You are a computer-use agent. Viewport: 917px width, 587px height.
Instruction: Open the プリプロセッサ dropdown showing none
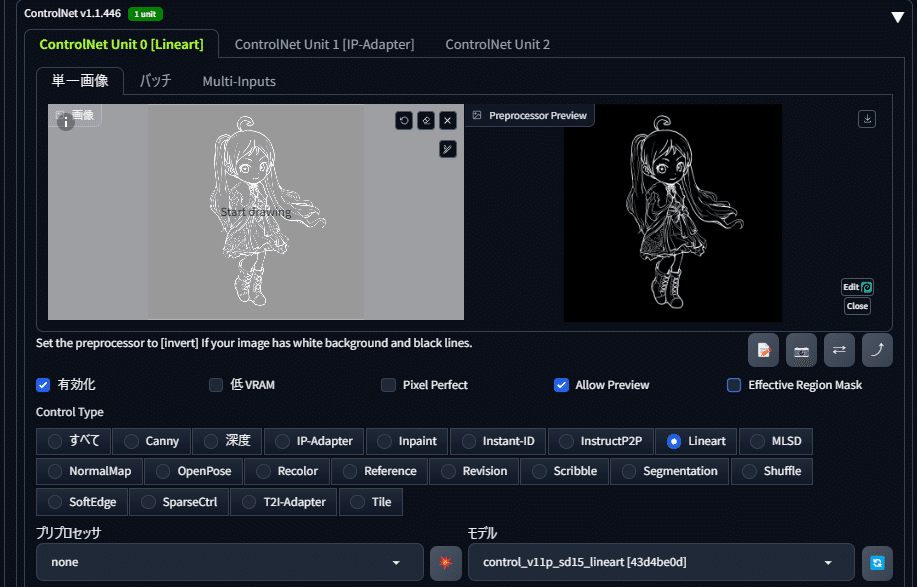coord(229,562)
